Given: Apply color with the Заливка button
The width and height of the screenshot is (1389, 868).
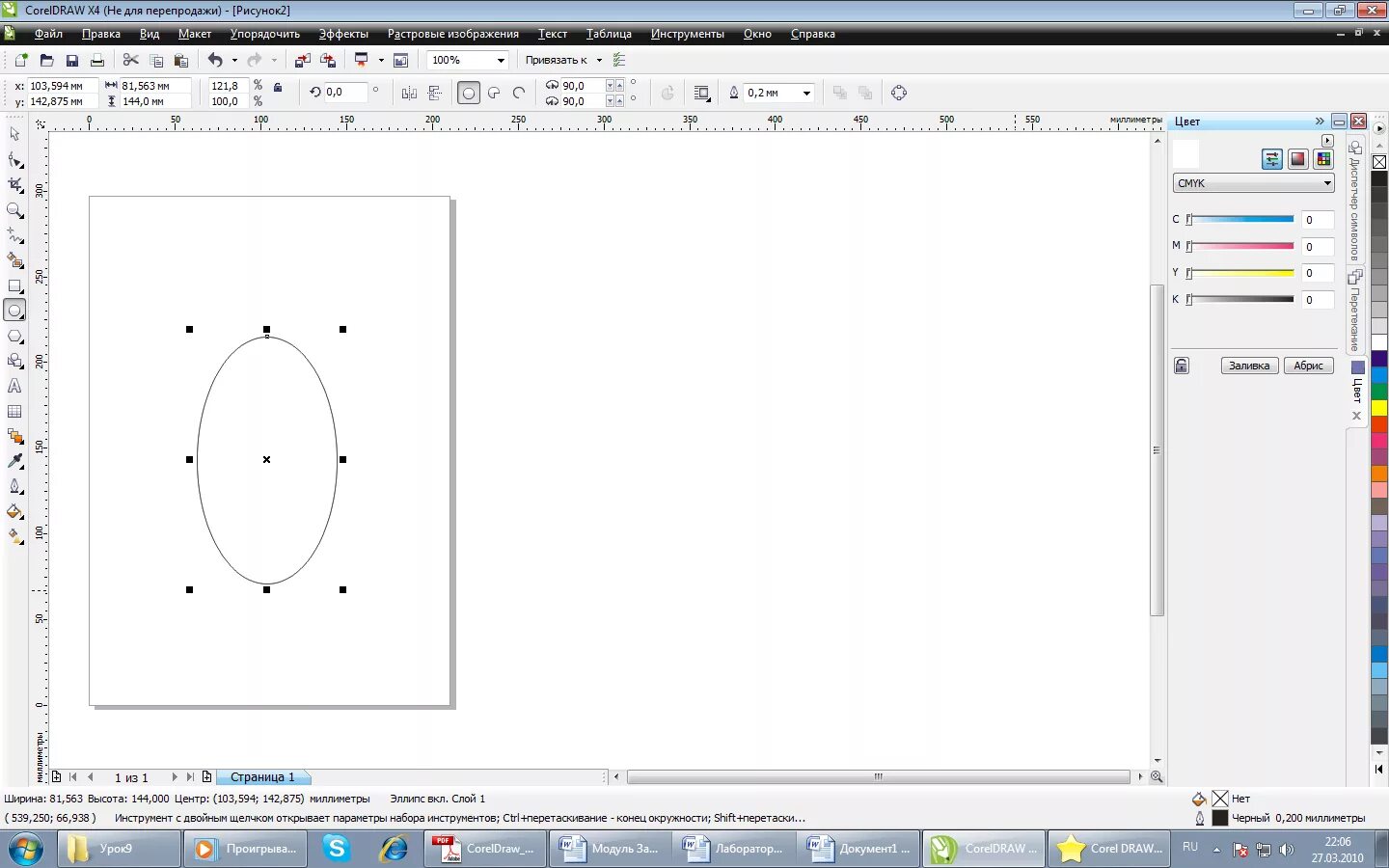Looking at the screenshot, I should pyautogui.click(x=1249, y=366).
